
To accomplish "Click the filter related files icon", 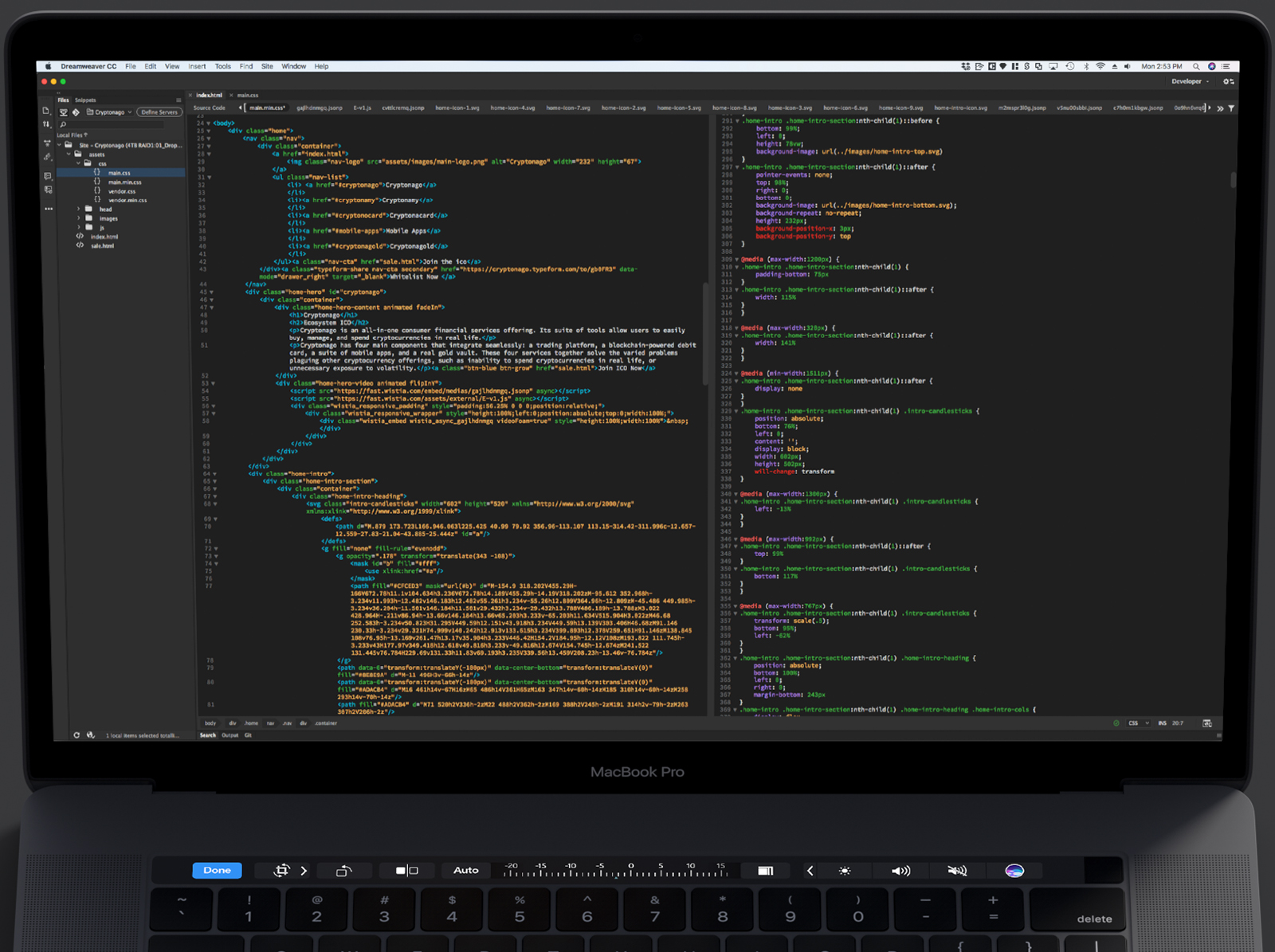I will (1231, 108).
